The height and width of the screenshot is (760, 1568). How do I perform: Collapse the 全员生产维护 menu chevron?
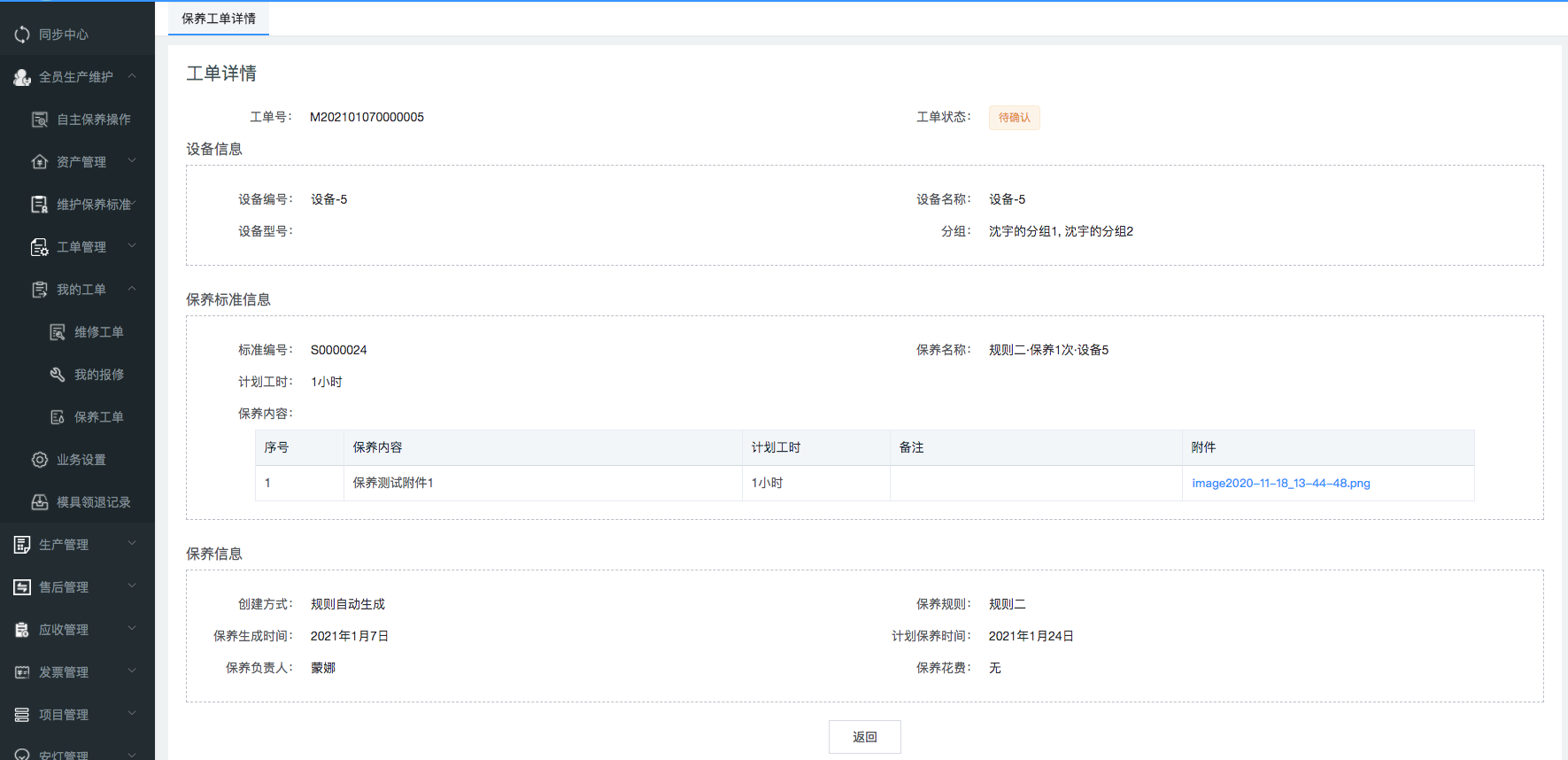point(132,76)
